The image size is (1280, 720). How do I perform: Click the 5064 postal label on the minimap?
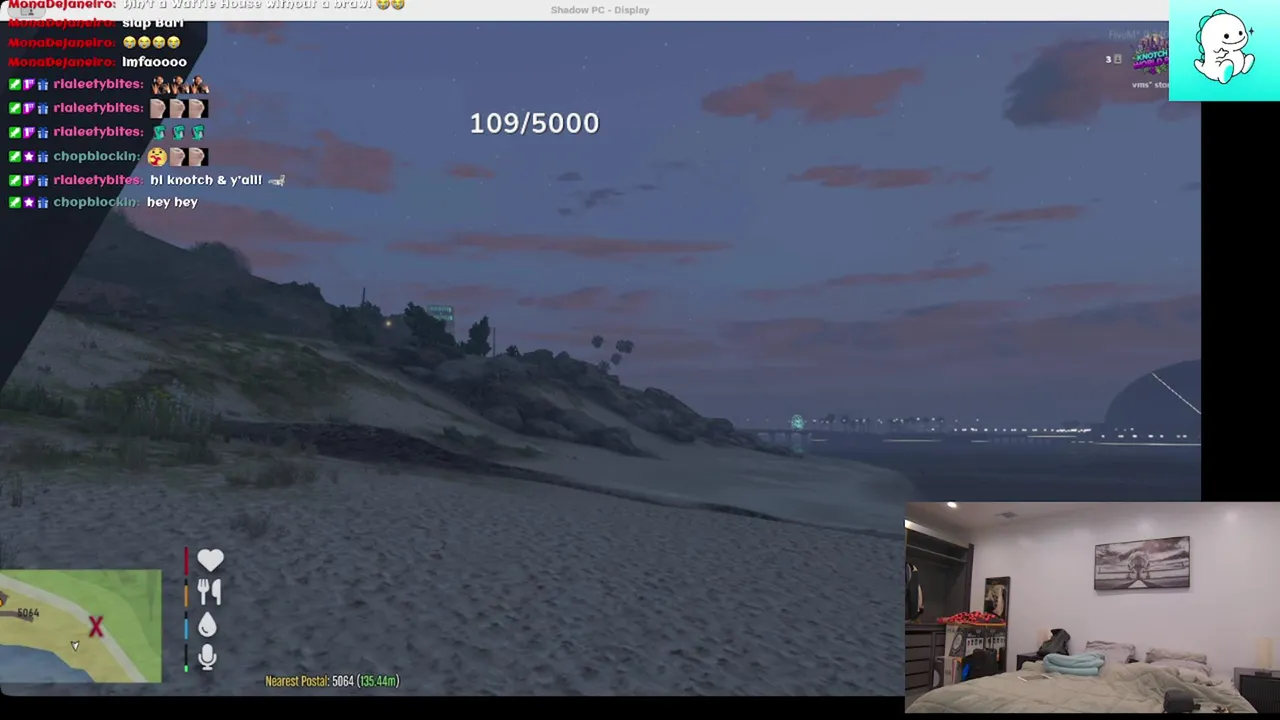(x=28, y=613)
